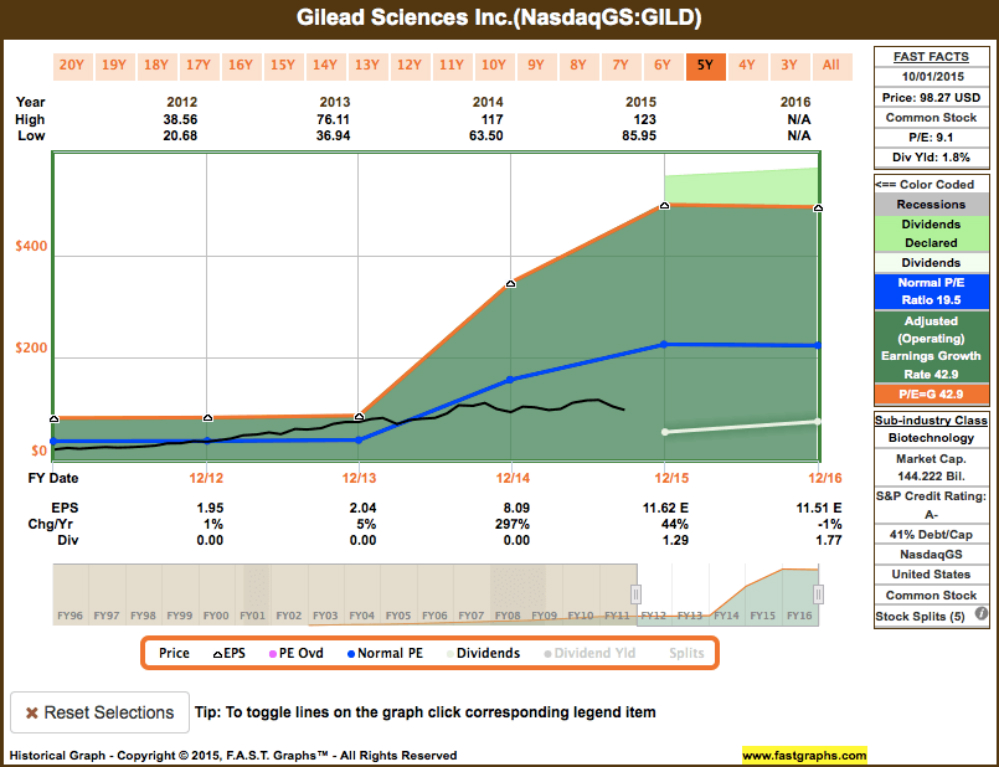Click the 12/13 EPS triangle marker
Image resolution: width=999 pixels, height=767 pixels.
pyautogui.click(x=359, y=417)
